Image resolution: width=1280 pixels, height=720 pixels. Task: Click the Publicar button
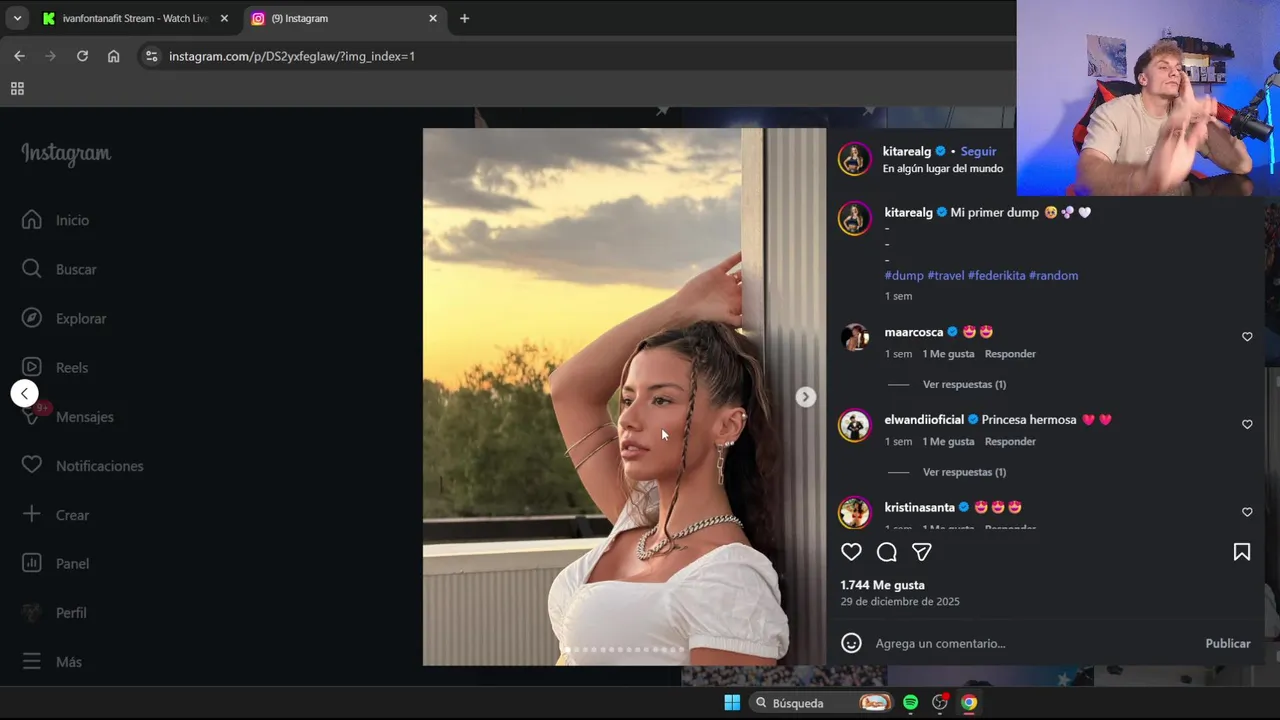coord(1228,643)
